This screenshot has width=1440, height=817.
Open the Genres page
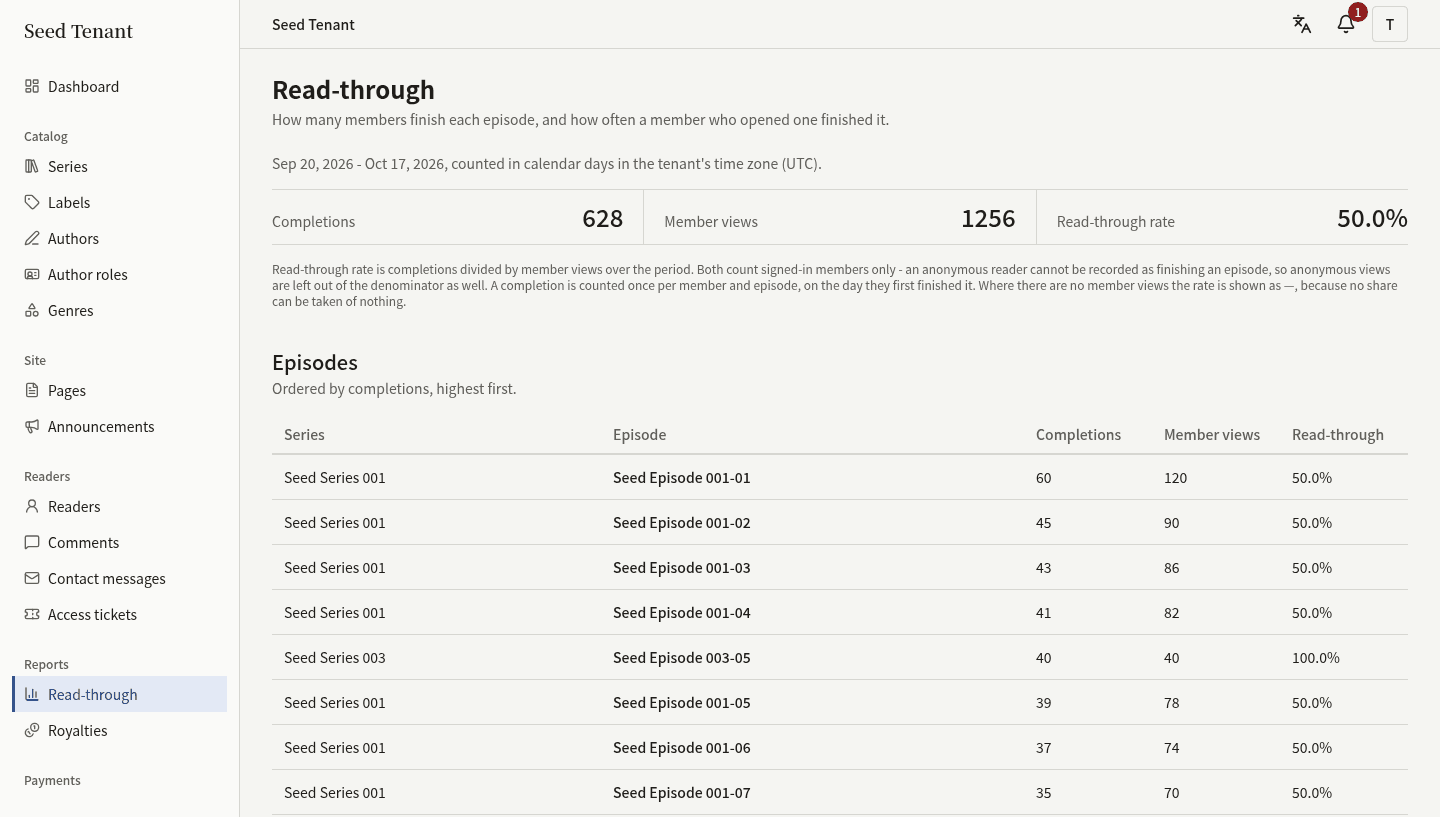[119, 310]
